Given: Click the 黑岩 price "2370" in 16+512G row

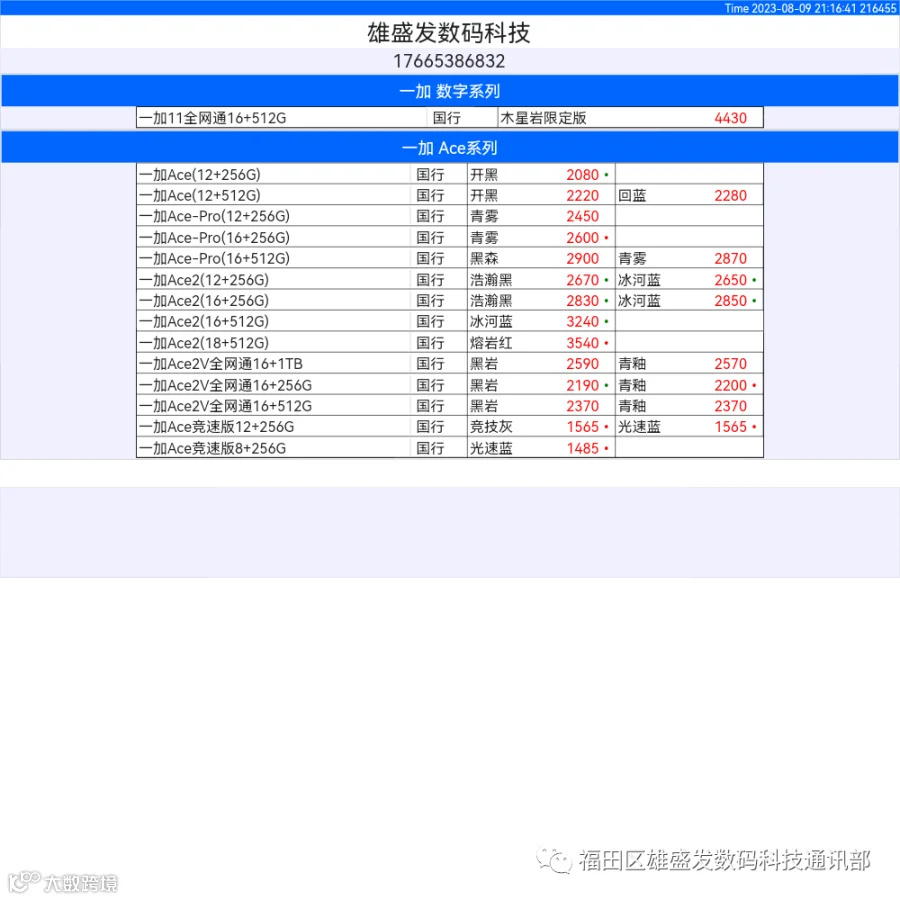Looking at the screenshot, I should (582, 406).
